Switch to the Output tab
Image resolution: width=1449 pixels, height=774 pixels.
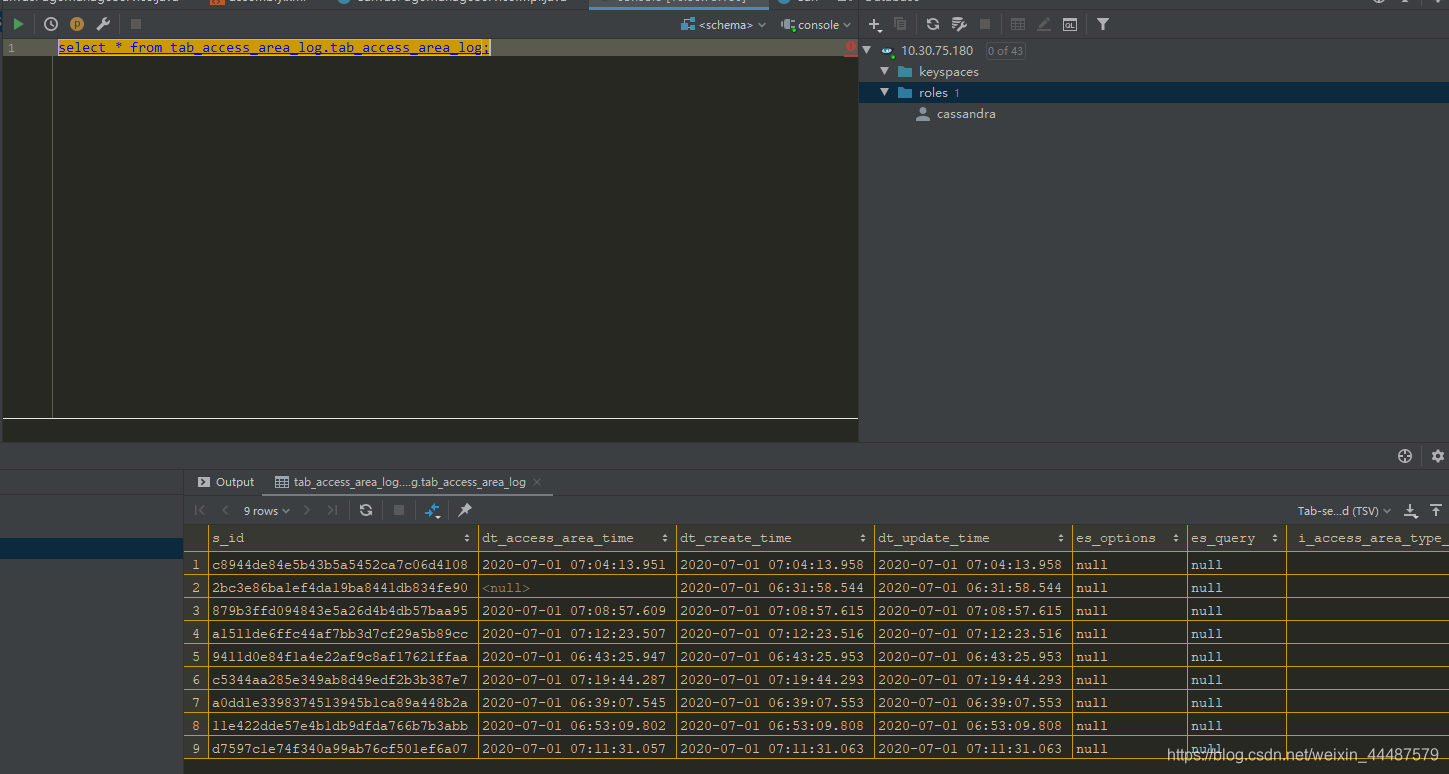226,482
